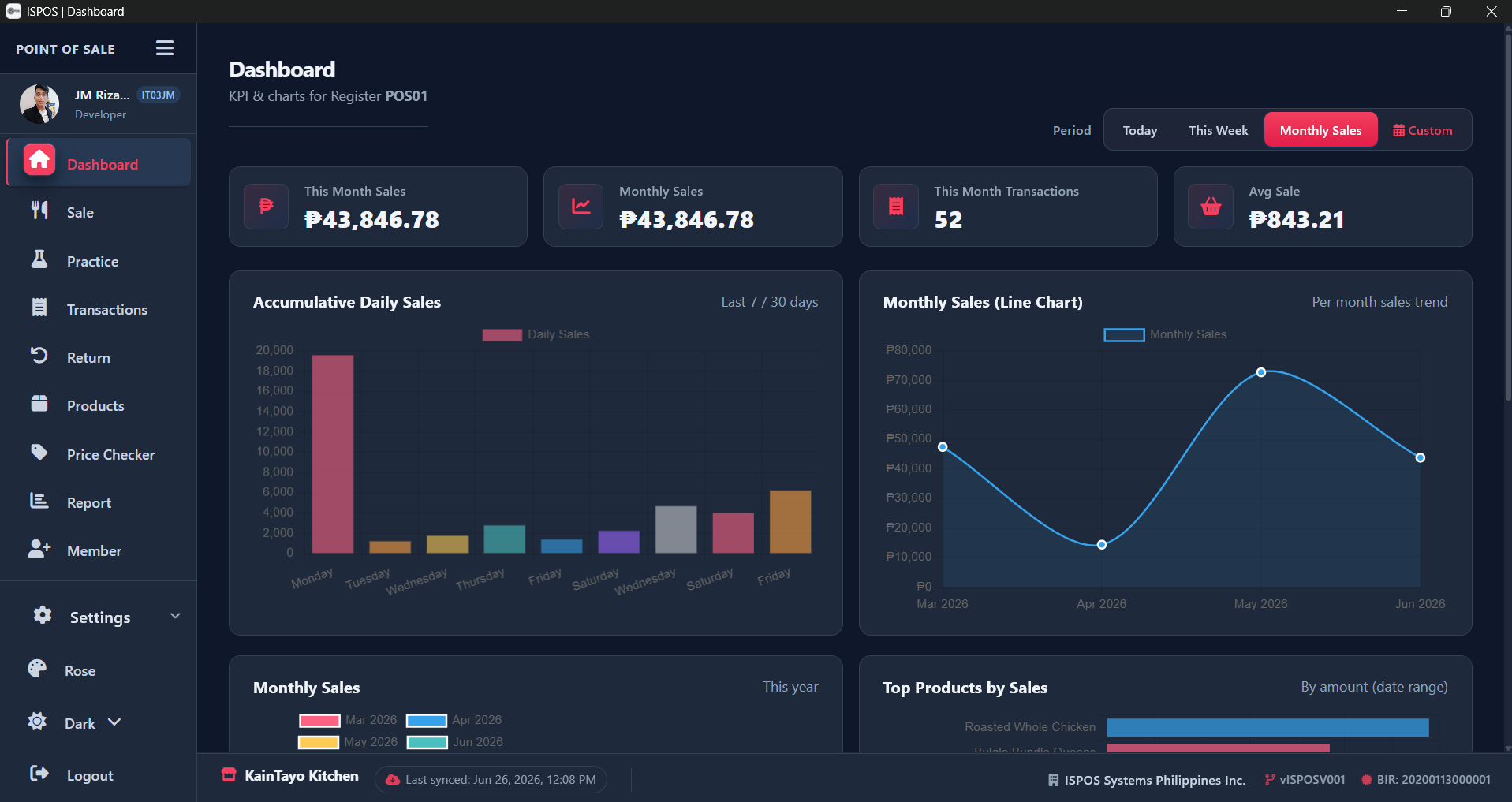The height and width of the screenshot is (802, 1512).
Task: Click the Member add-user icon
Action: 39,549
